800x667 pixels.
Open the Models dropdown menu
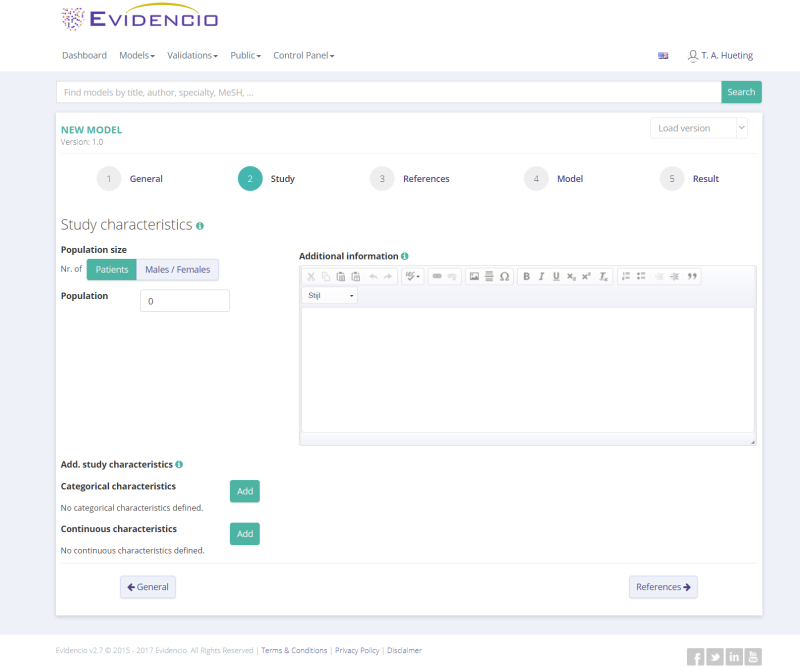pyautogui.click(x=137, y=56)
